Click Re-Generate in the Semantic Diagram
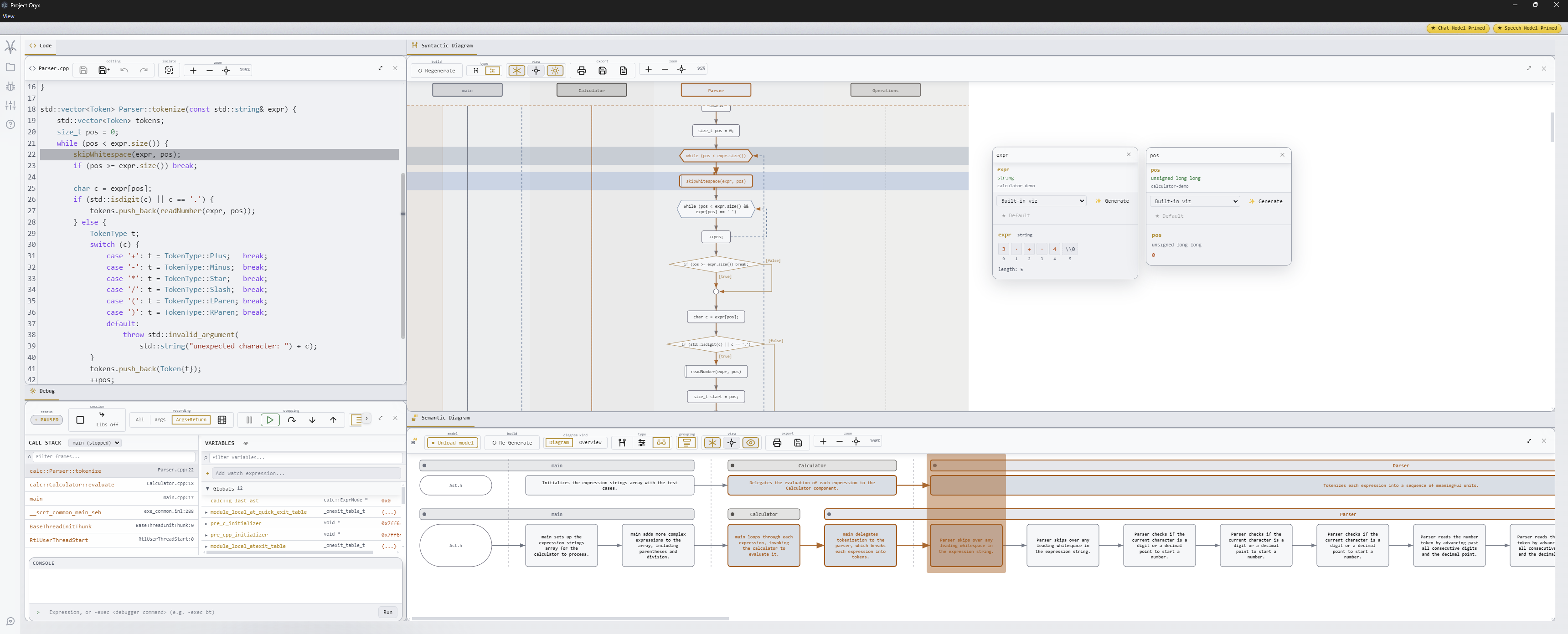This screenshot has height=634, width=1568. coord(511,443)
